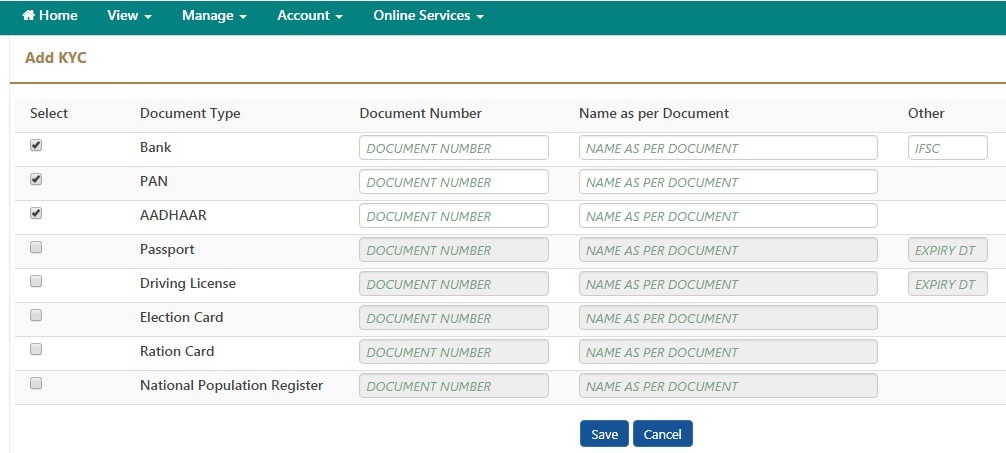
Task: Select National Population Register checkbox
Action: pos(36,384)
